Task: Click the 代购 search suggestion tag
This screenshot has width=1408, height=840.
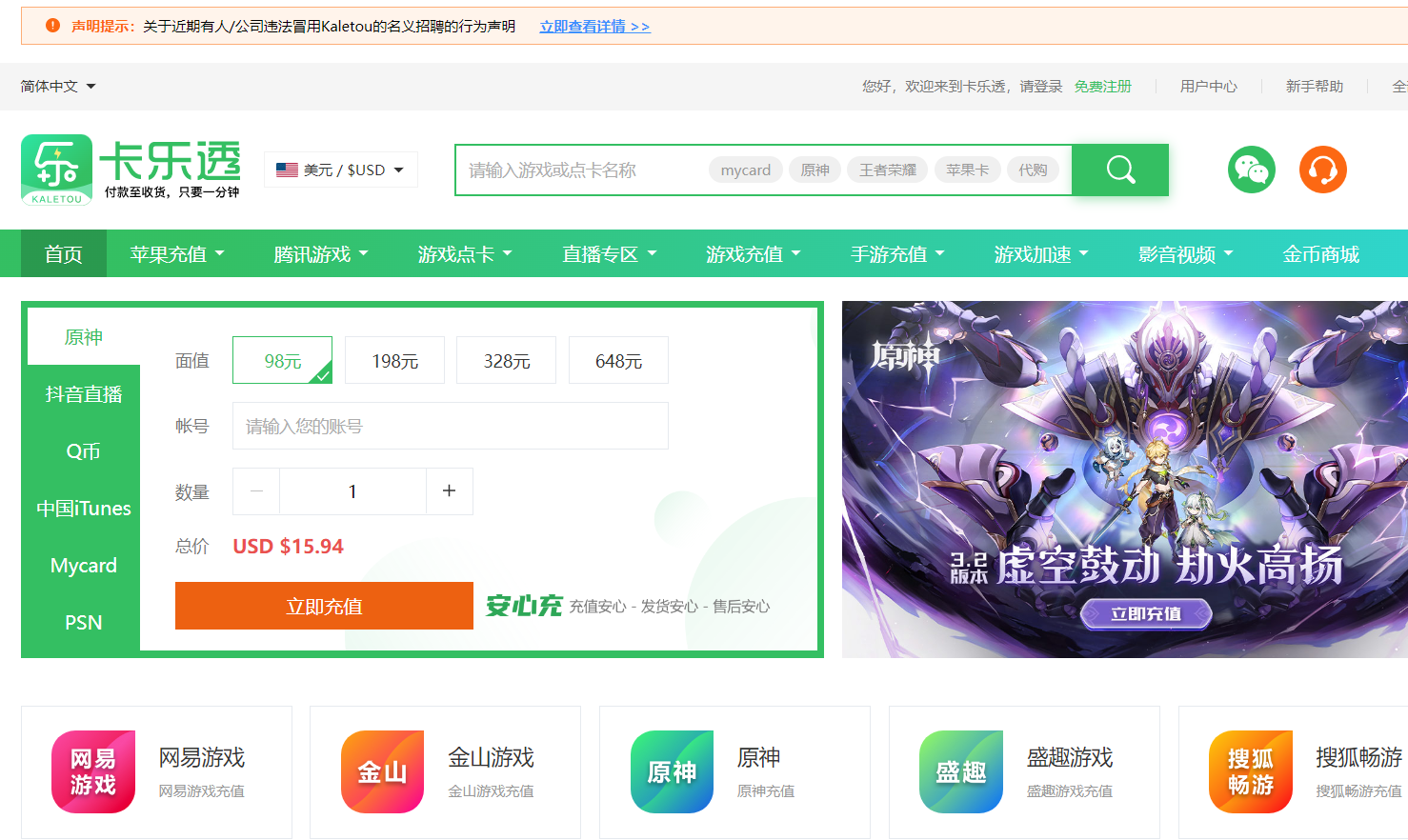Action: point(1033,170)
